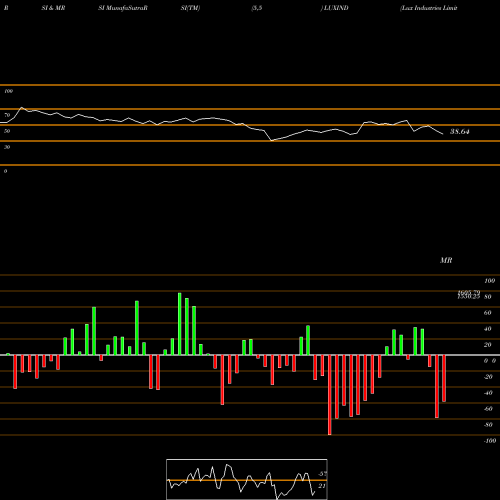
Task: Click the SI & MR header text
Action: [x=53, y=8]
